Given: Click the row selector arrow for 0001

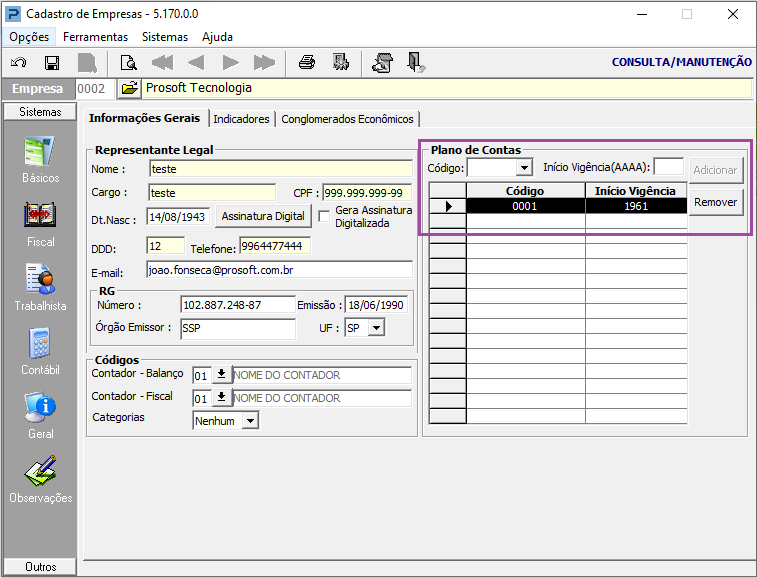Looking at the screenshot, I should [448, 206].
